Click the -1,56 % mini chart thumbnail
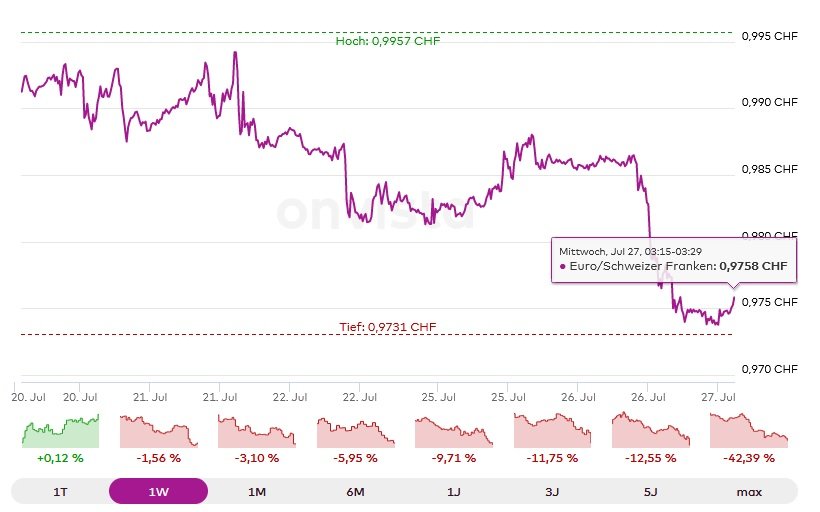The image size is (820, 512). click(x=159, y=431)
